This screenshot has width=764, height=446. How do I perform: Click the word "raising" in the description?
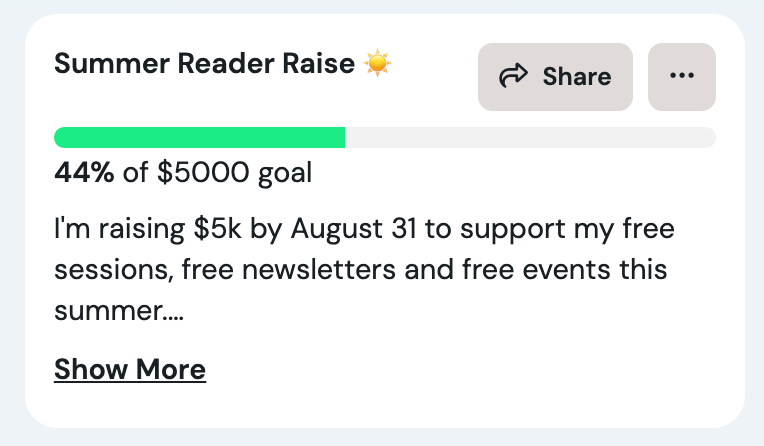[x=142, y=230]
